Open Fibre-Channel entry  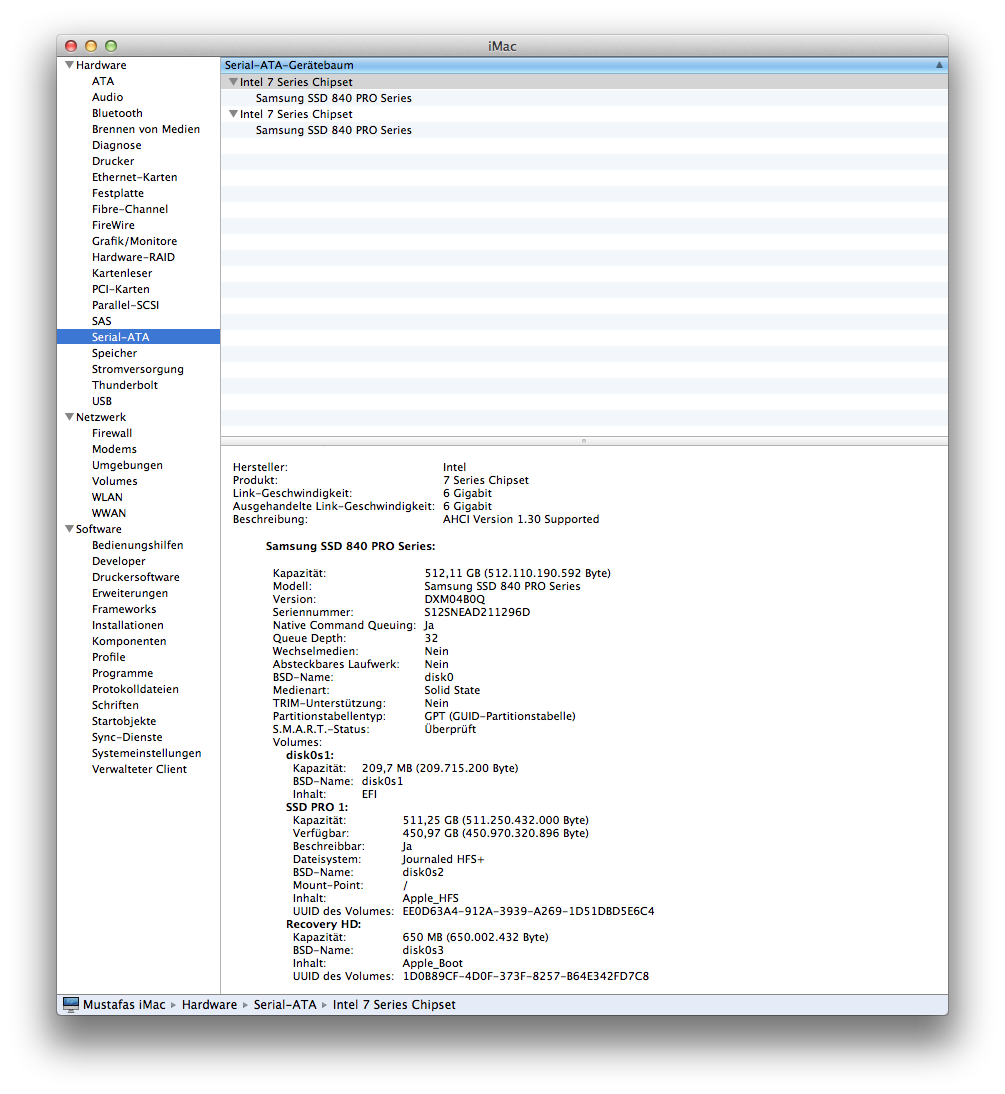130,209
